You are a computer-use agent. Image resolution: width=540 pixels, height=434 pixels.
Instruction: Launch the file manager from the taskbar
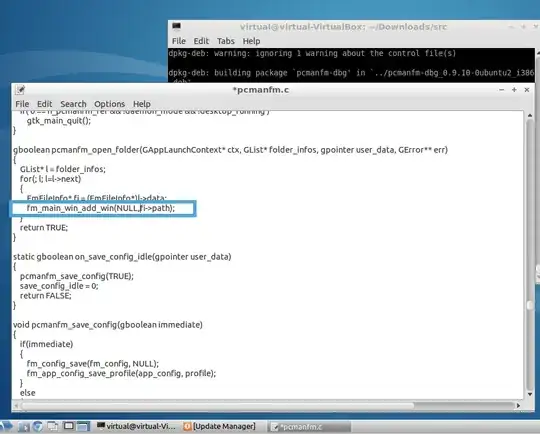point(24,426)
